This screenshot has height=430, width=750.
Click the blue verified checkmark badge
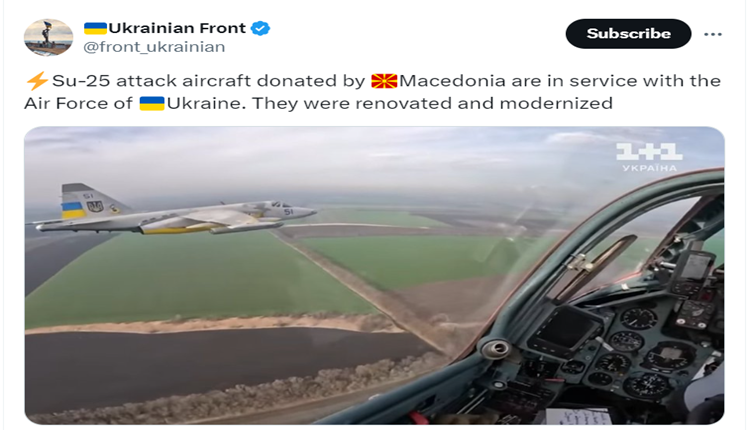tap(261, 29)
